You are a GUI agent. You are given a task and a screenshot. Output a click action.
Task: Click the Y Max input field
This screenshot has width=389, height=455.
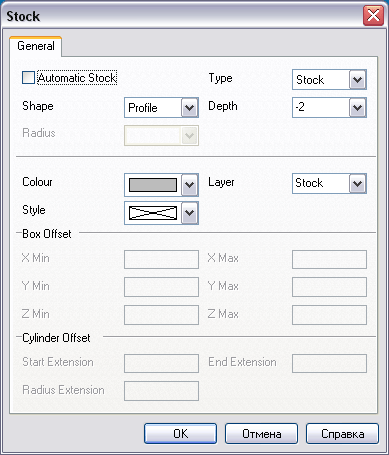click(x=329, y=287)
